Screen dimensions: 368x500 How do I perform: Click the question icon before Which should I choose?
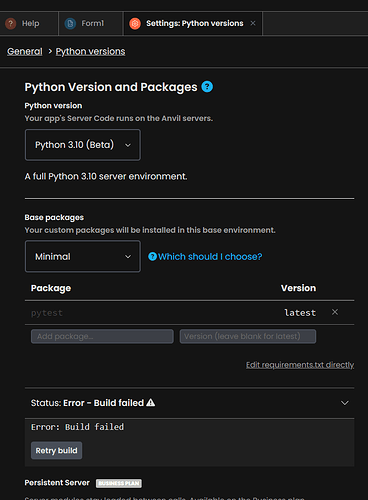(x=152, y=256)
